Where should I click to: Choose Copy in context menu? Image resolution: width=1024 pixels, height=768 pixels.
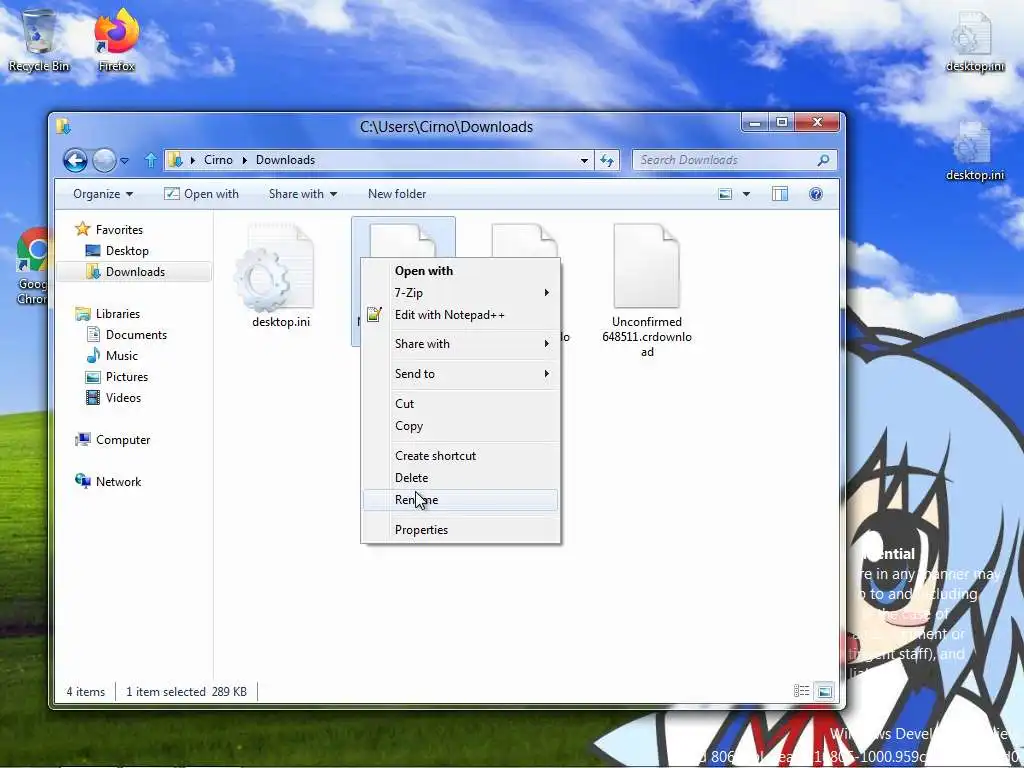tap(460, 426)
